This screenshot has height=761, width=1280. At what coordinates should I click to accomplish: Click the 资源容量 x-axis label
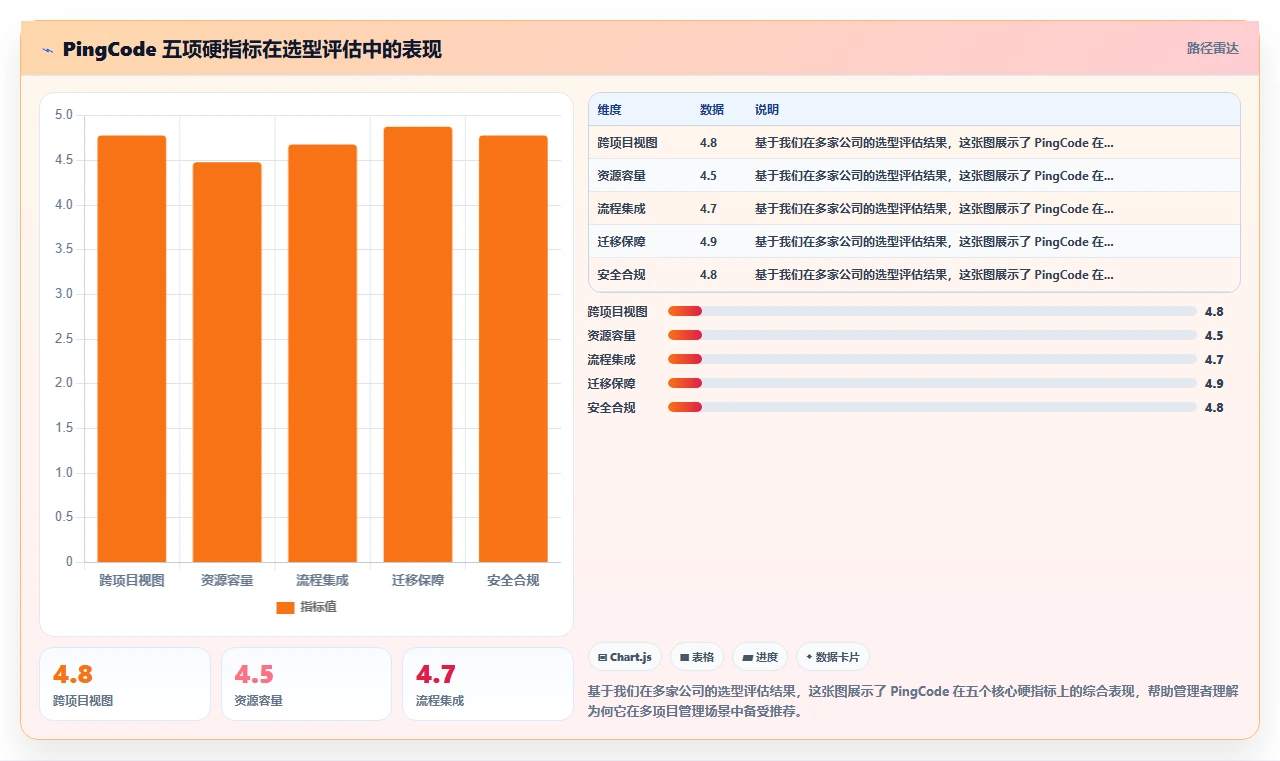click(227, 580)
